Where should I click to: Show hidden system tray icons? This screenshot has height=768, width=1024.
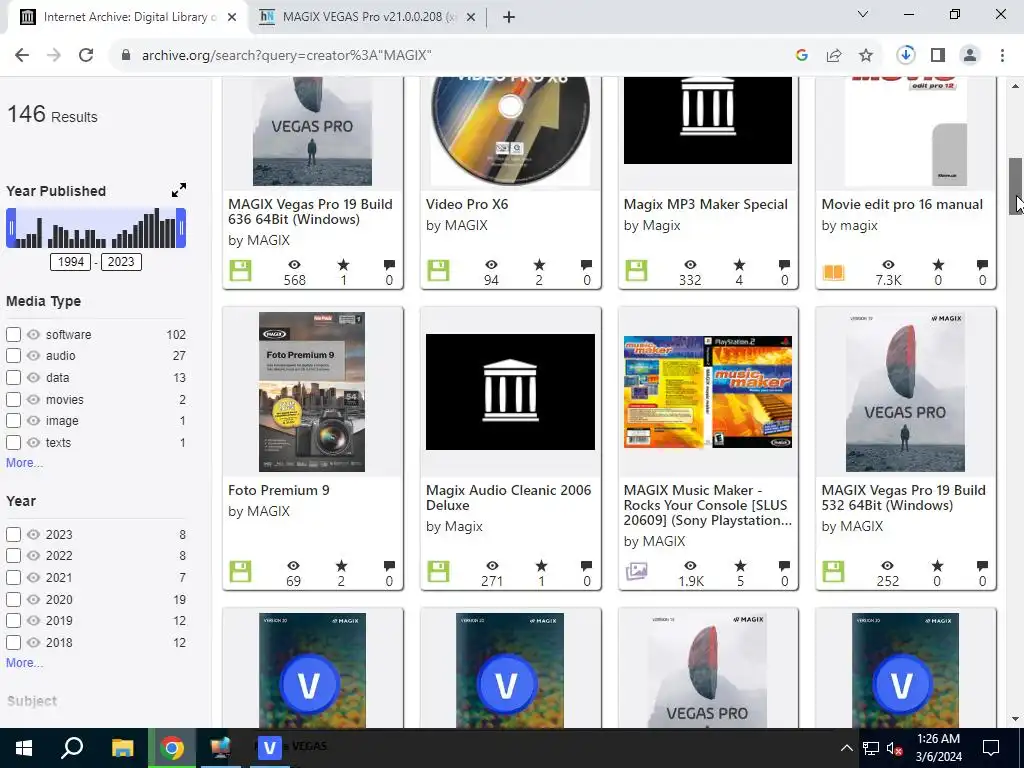coord(846,748)
